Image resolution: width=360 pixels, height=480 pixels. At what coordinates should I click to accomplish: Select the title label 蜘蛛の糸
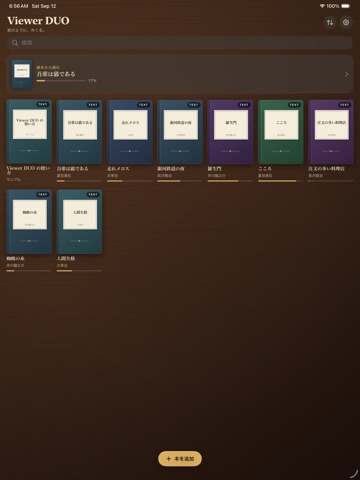[15, 258]
